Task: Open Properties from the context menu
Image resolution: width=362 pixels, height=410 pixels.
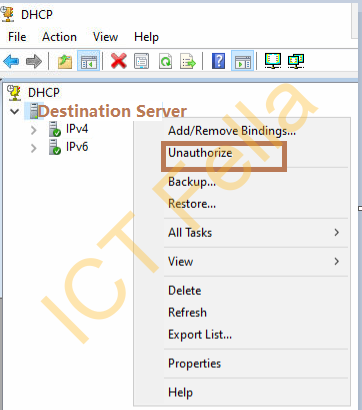Action: tap(242, 364)
